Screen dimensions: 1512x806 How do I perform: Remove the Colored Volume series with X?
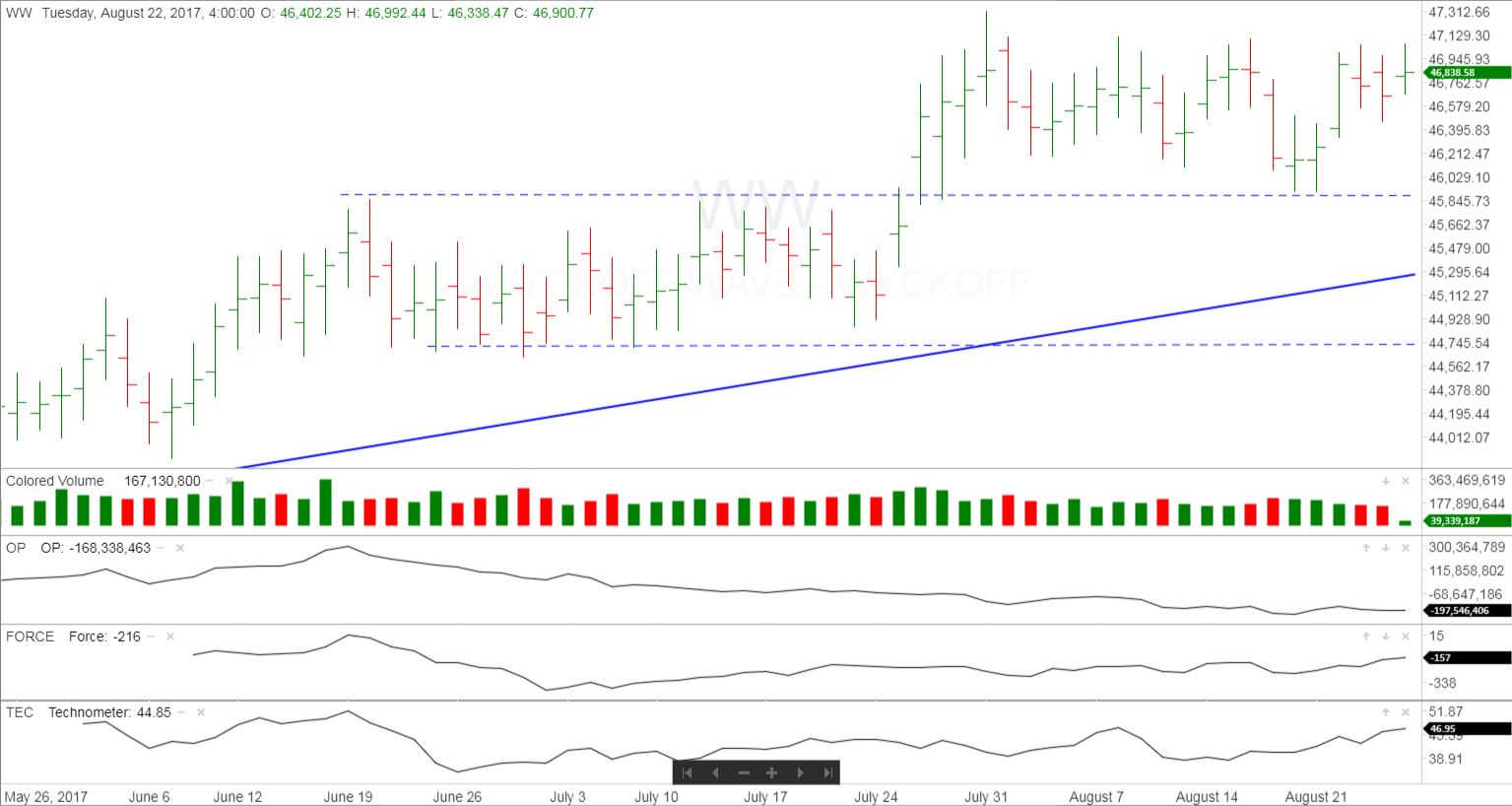pos(230,481)
